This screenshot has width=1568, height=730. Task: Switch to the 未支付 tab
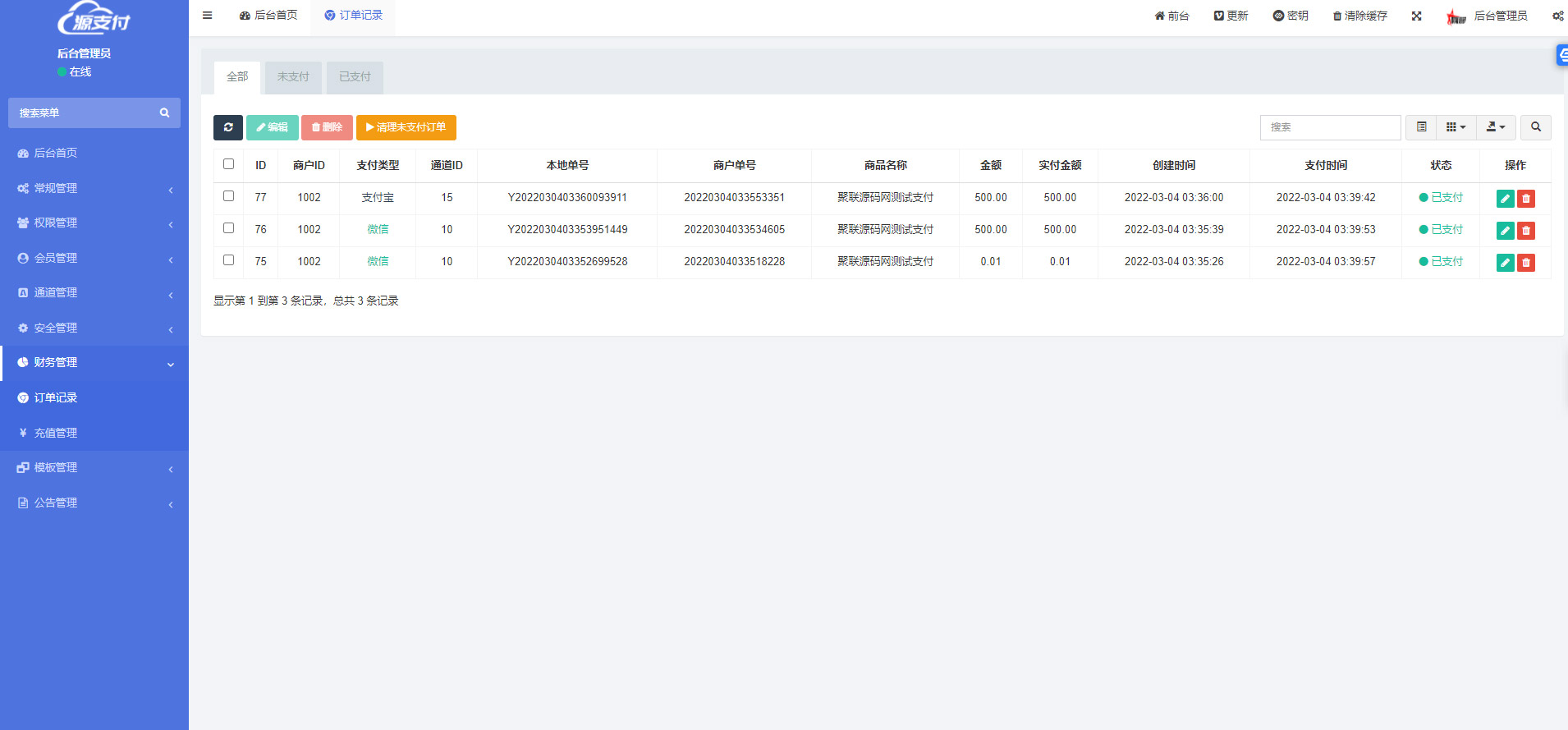[293, 77]
